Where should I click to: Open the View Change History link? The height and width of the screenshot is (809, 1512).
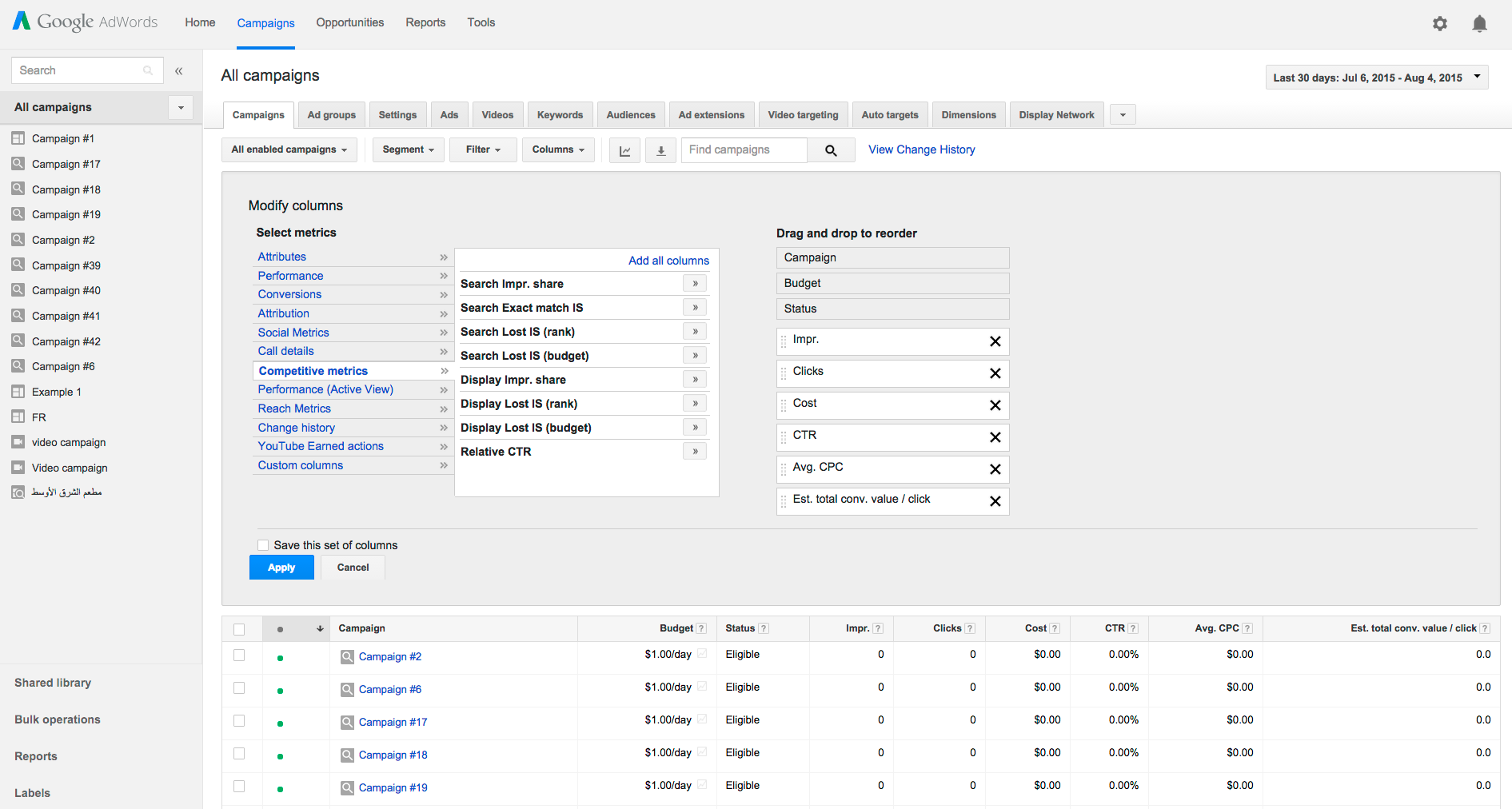click(921, 149)
